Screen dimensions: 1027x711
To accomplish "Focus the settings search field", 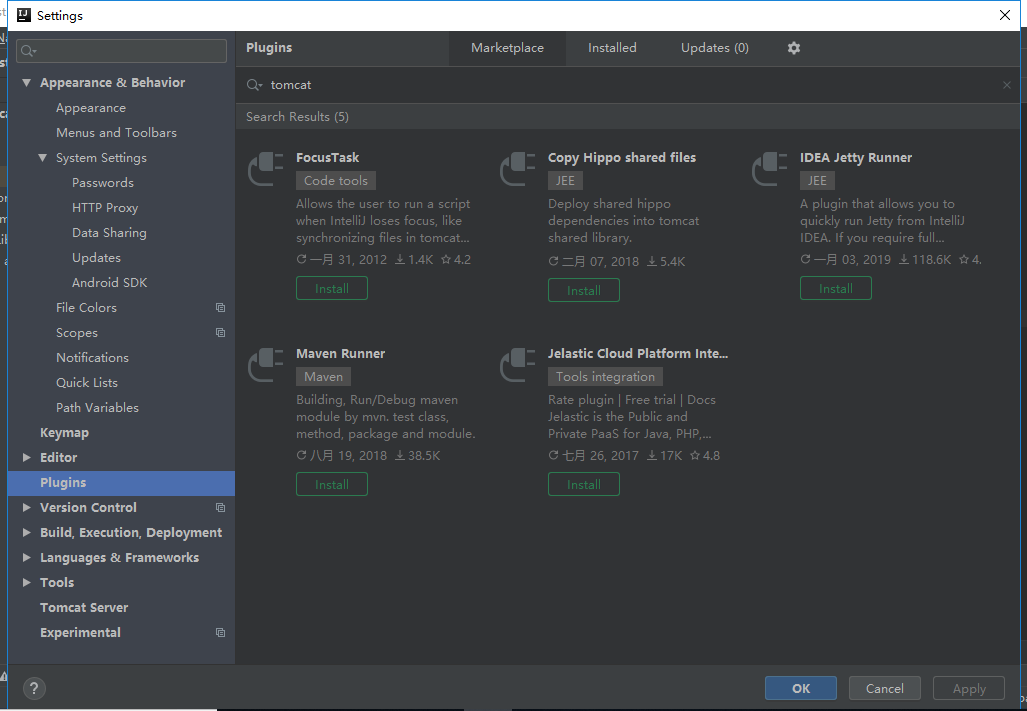I will point(122,51).
